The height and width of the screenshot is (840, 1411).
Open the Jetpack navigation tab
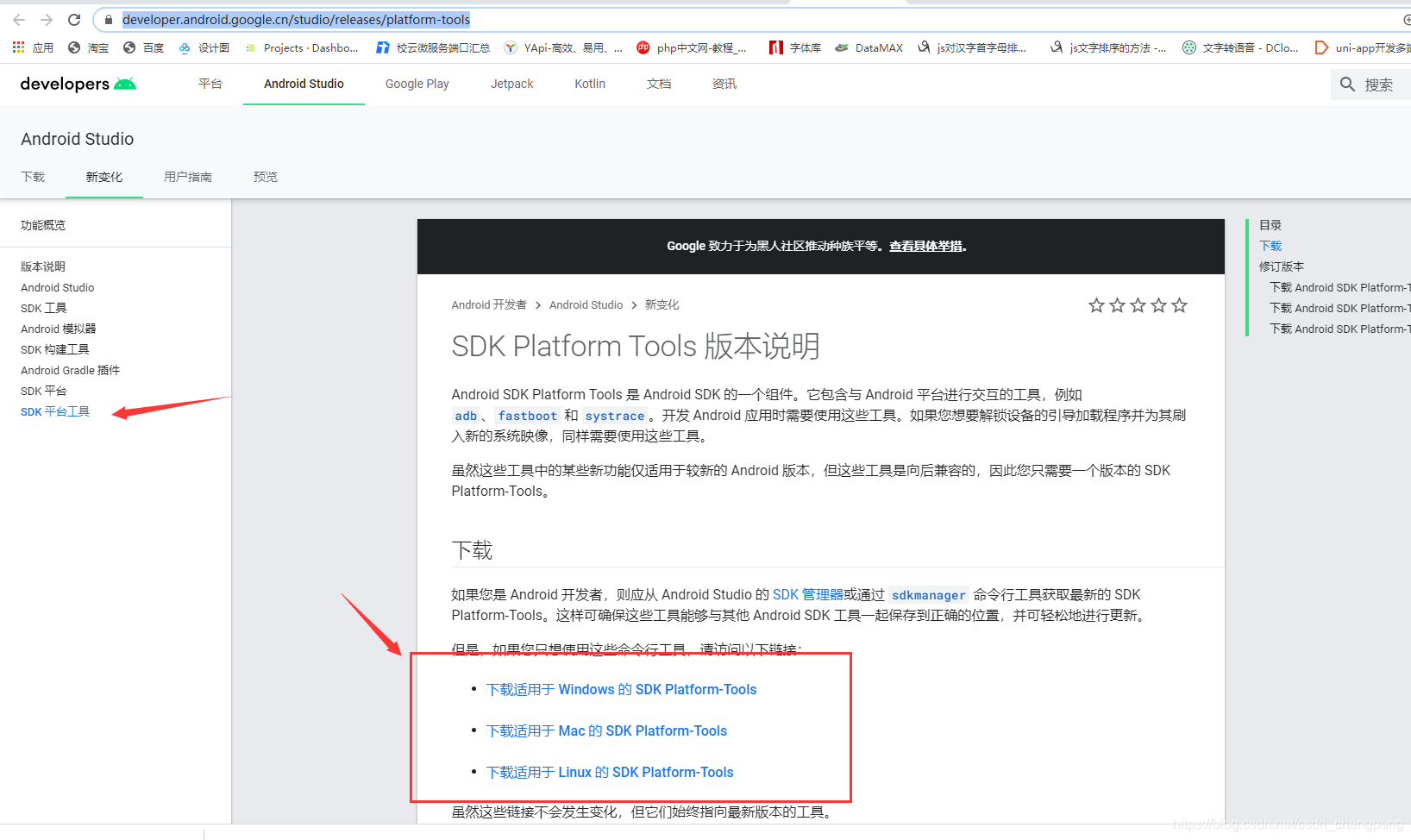tap(512, 84)
